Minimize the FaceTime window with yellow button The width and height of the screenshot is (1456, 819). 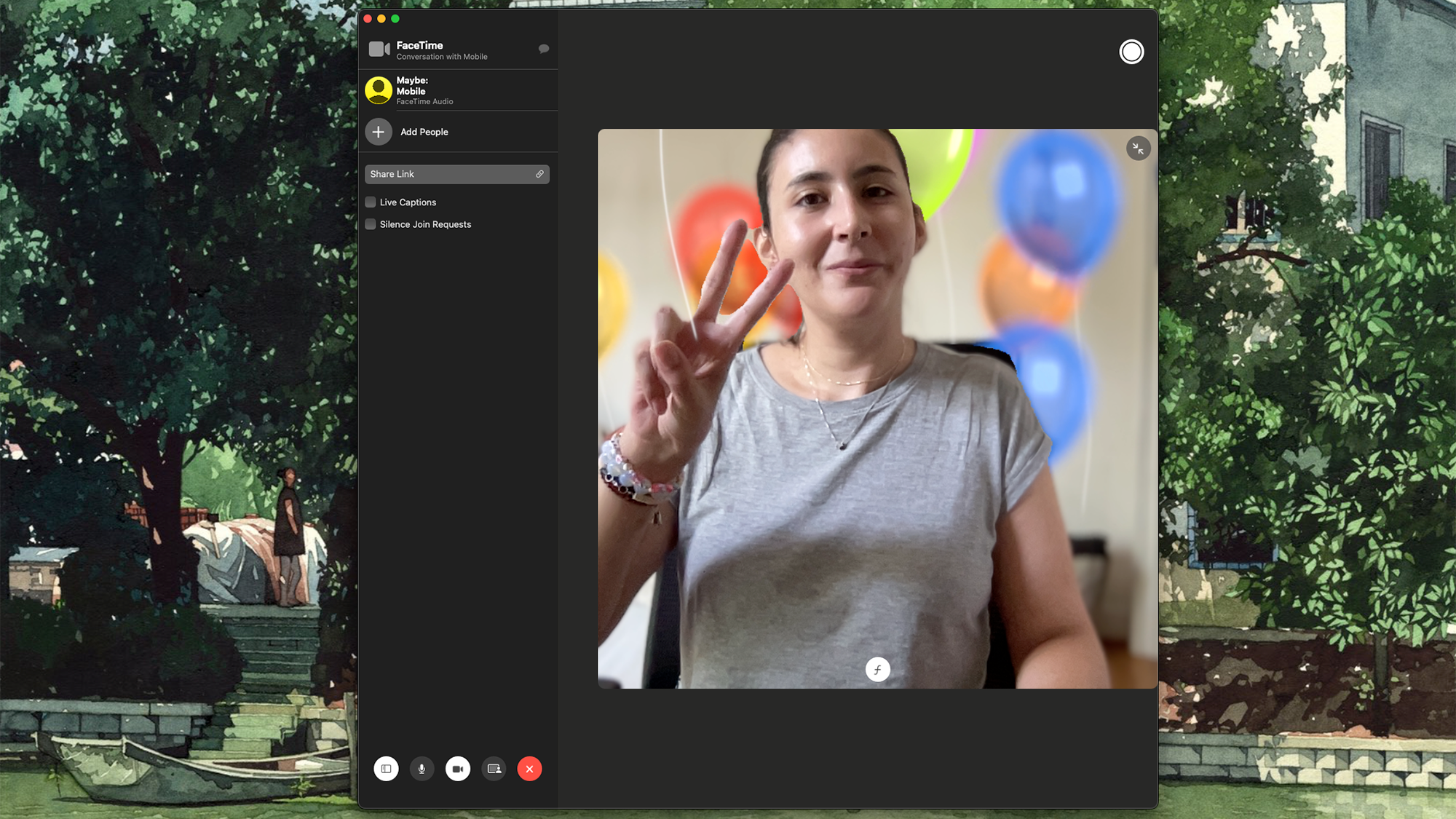[x=381, y=19]
